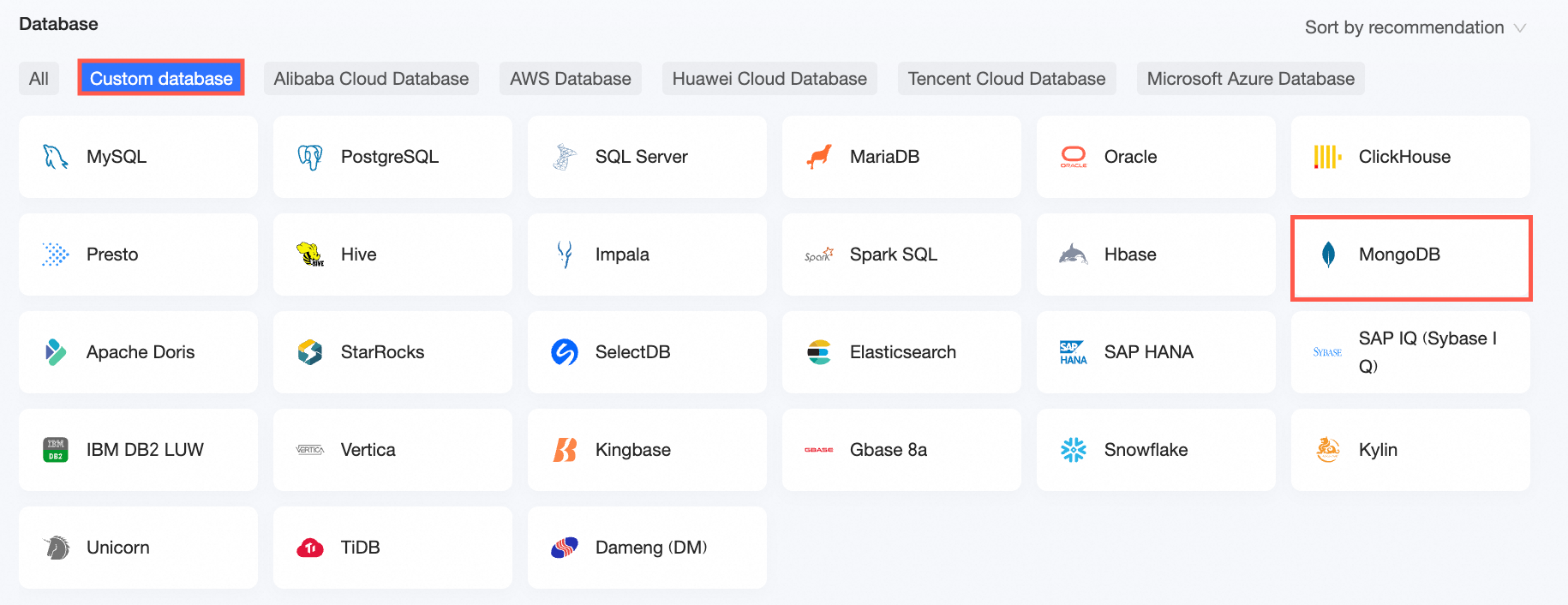The image size is (1568, 605).
Task: Select the Kylin label
Action: click(x=1379, y=450)
